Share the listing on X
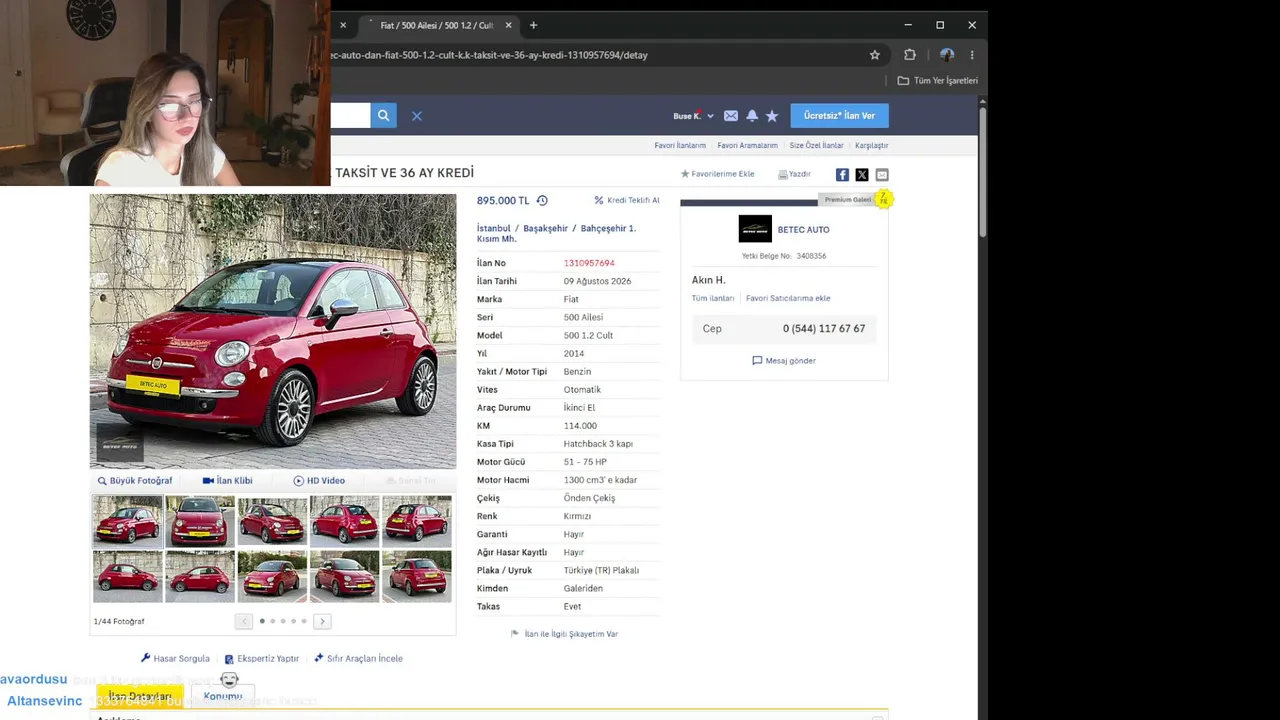1280x720 pixels. (862, 175)
